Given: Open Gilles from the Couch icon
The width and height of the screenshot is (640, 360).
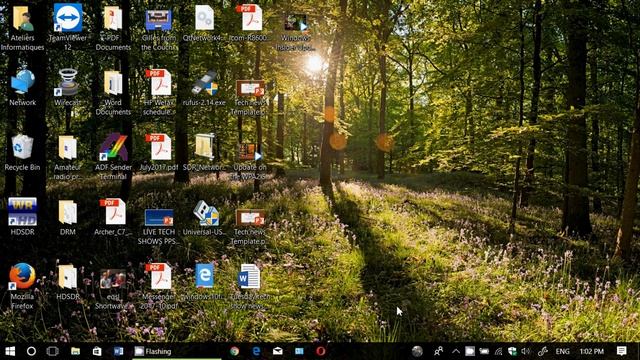Looking at the screenshot, I should (159, 28).
